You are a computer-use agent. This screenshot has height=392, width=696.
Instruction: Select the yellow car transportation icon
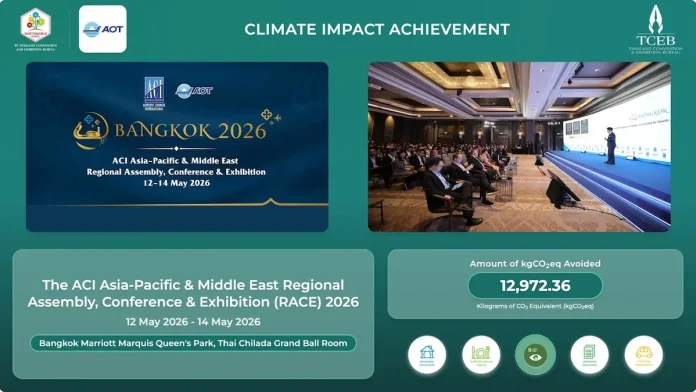[x=644, y=355]
